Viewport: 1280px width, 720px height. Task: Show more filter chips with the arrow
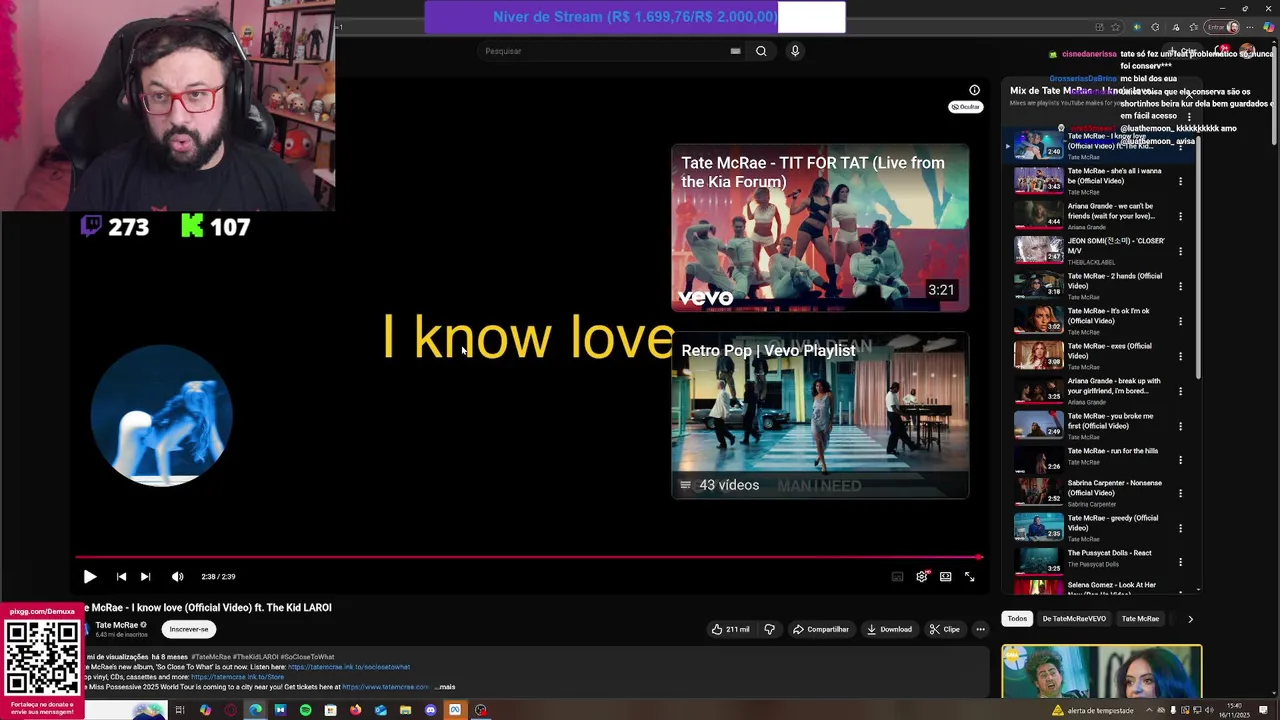(x=1190, y=619)
